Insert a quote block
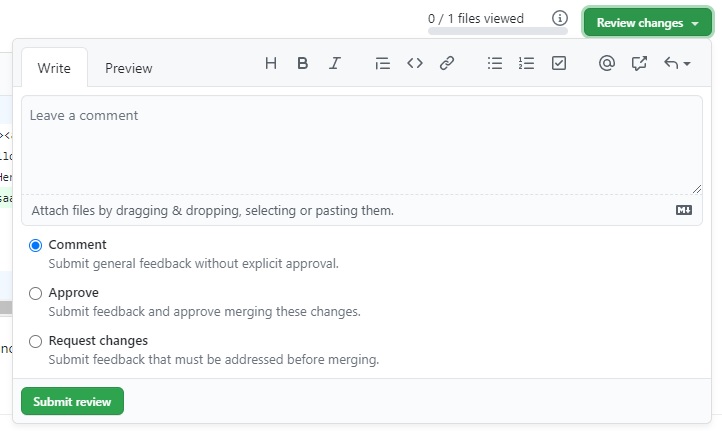 (x=382, y=63)
